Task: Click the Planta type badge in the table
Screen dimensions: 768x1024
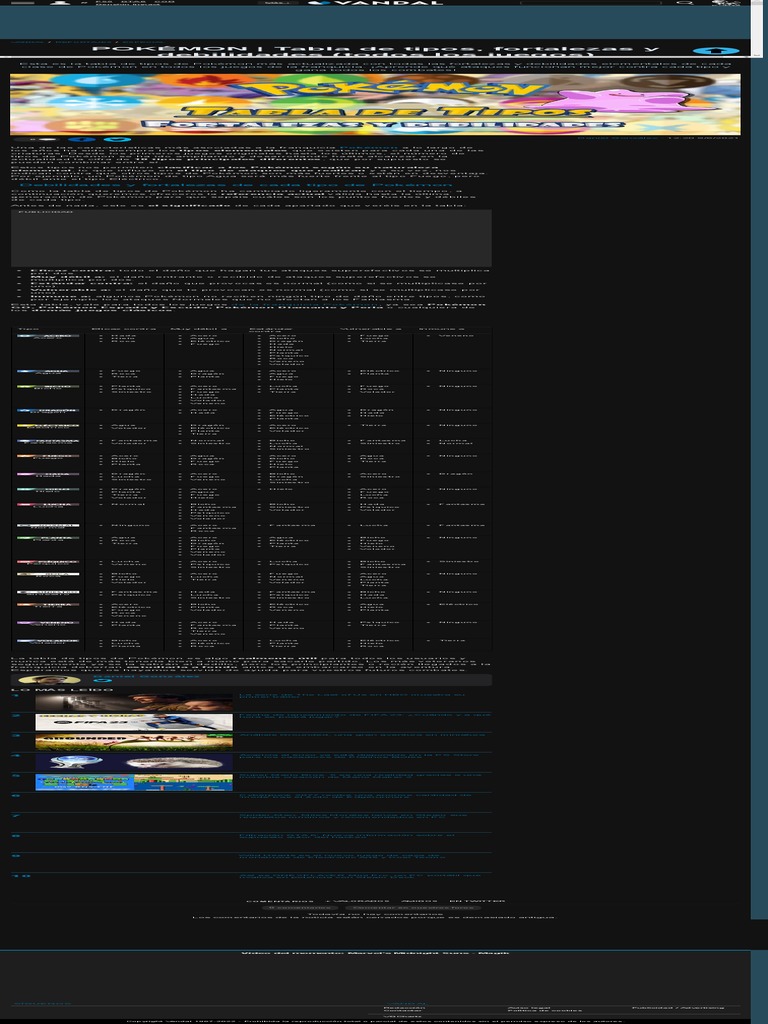Action: (48, 538)
